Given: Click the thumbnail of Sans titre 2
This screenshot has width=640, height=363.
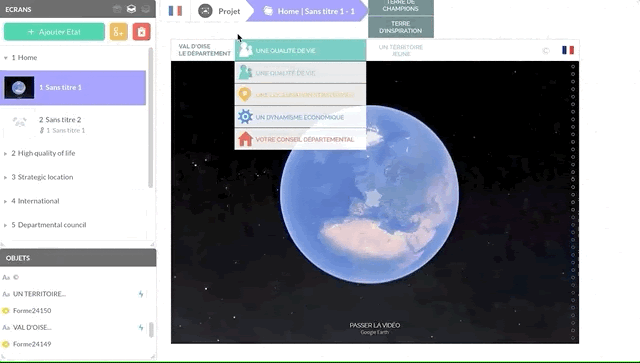Looking at the screenshot, I should (19, 122).
